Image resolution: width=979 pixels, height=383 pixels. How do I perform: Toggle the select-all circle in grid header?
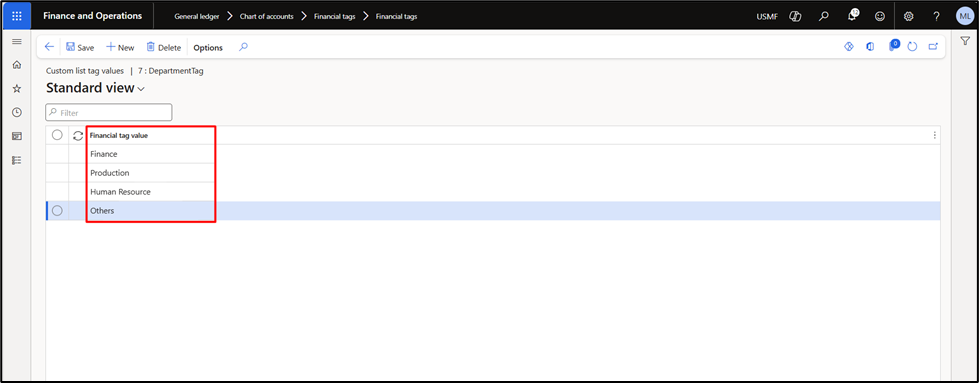(x=57, y=135)
